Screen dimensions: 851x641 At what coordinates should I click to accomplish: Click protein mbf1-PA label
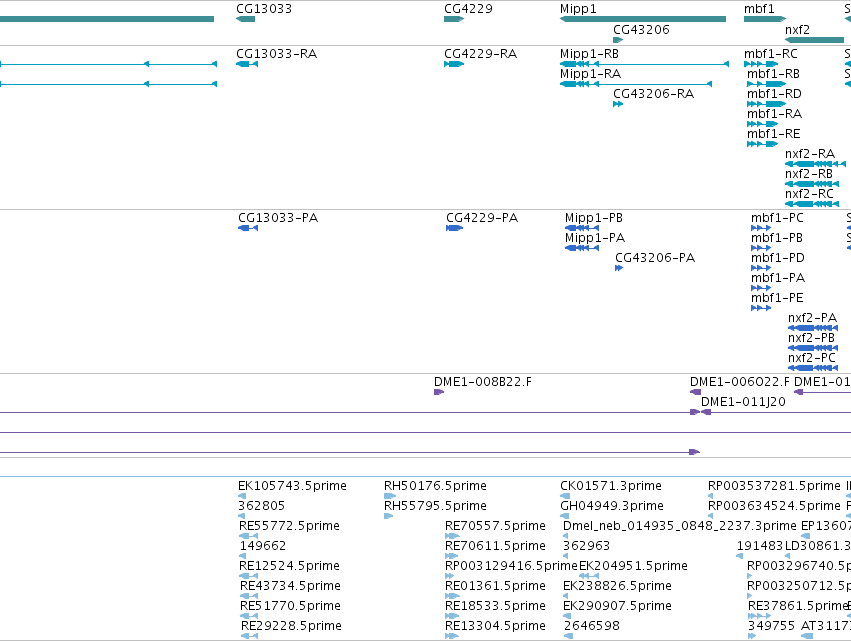pos(778,278)
